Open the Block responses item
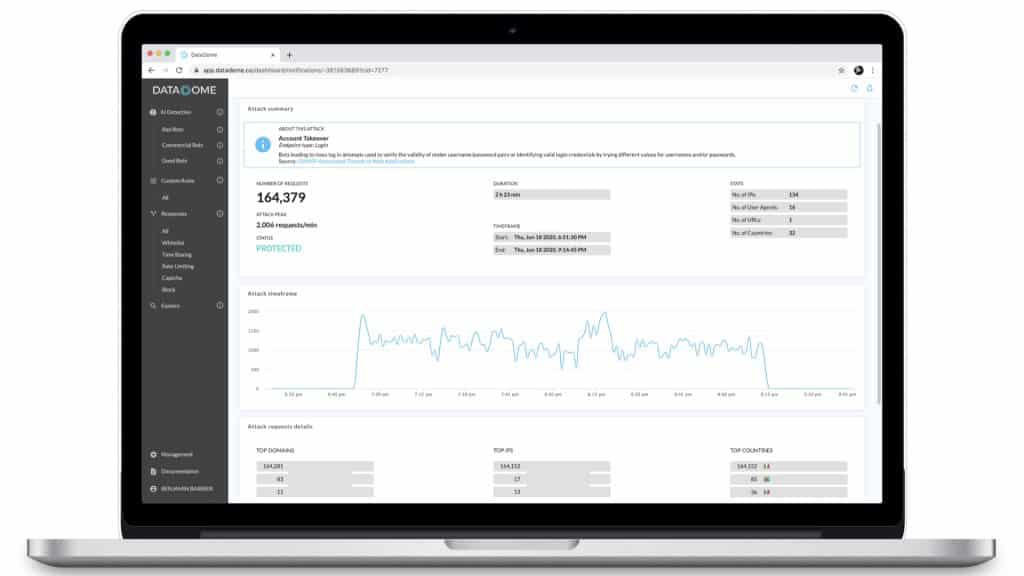This screenshot has width=1024, height=576. point(168,289)
